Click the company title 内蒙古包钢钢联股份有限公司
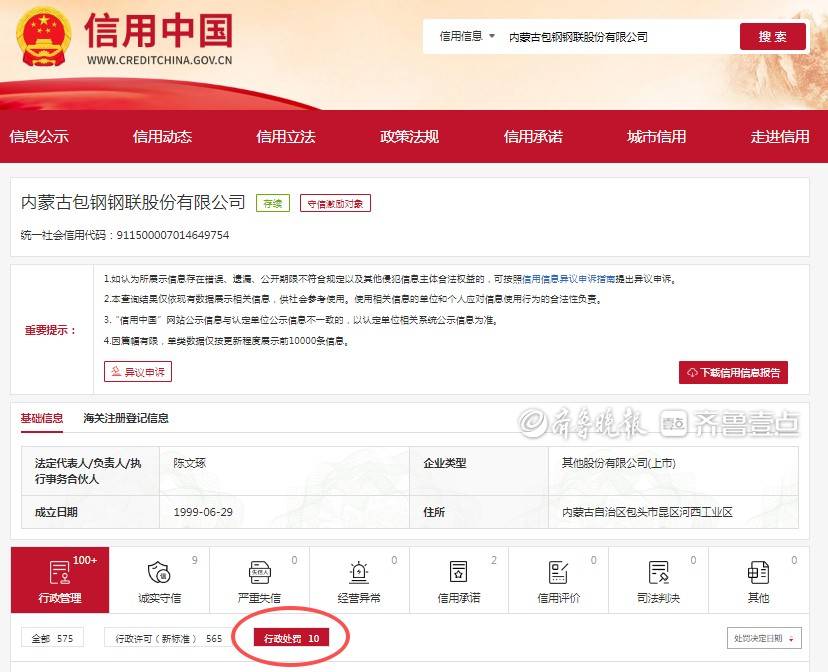The width and height of the screenshot is (828, 672). point(133,203)
